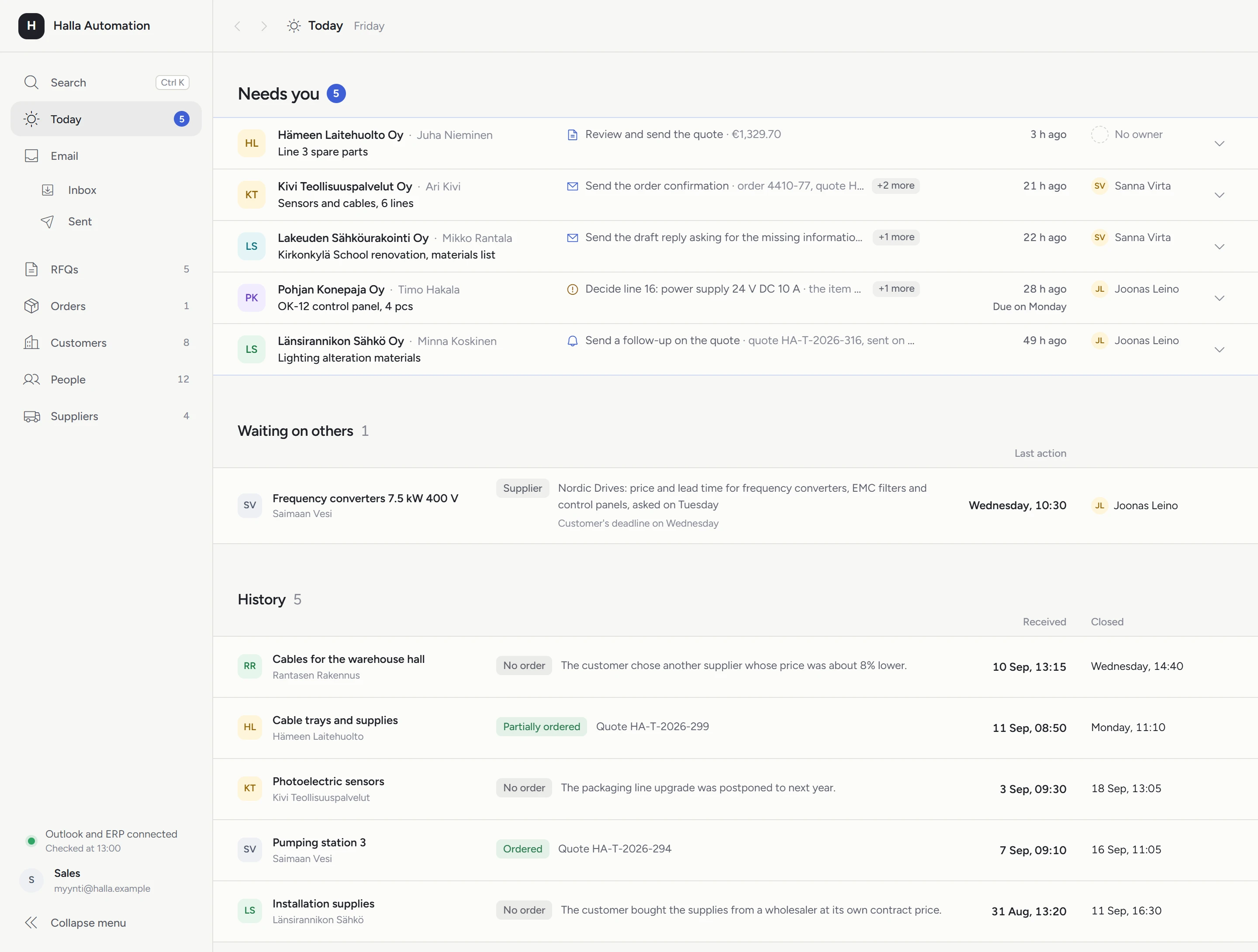Click the Orders box icon
1258x952 pixels.
[31, 306]
